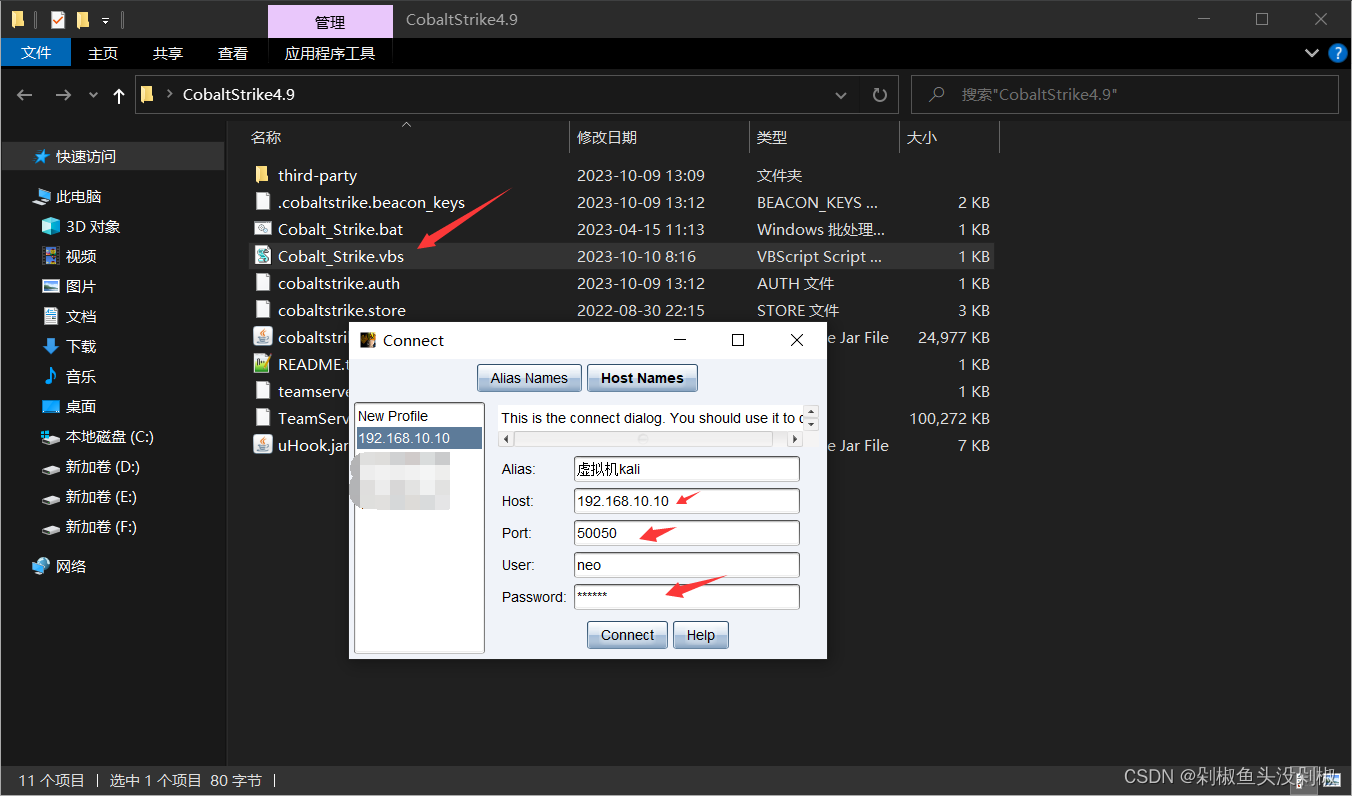
Task: Open Pictures folder in the sidebar
Action: 69,287
